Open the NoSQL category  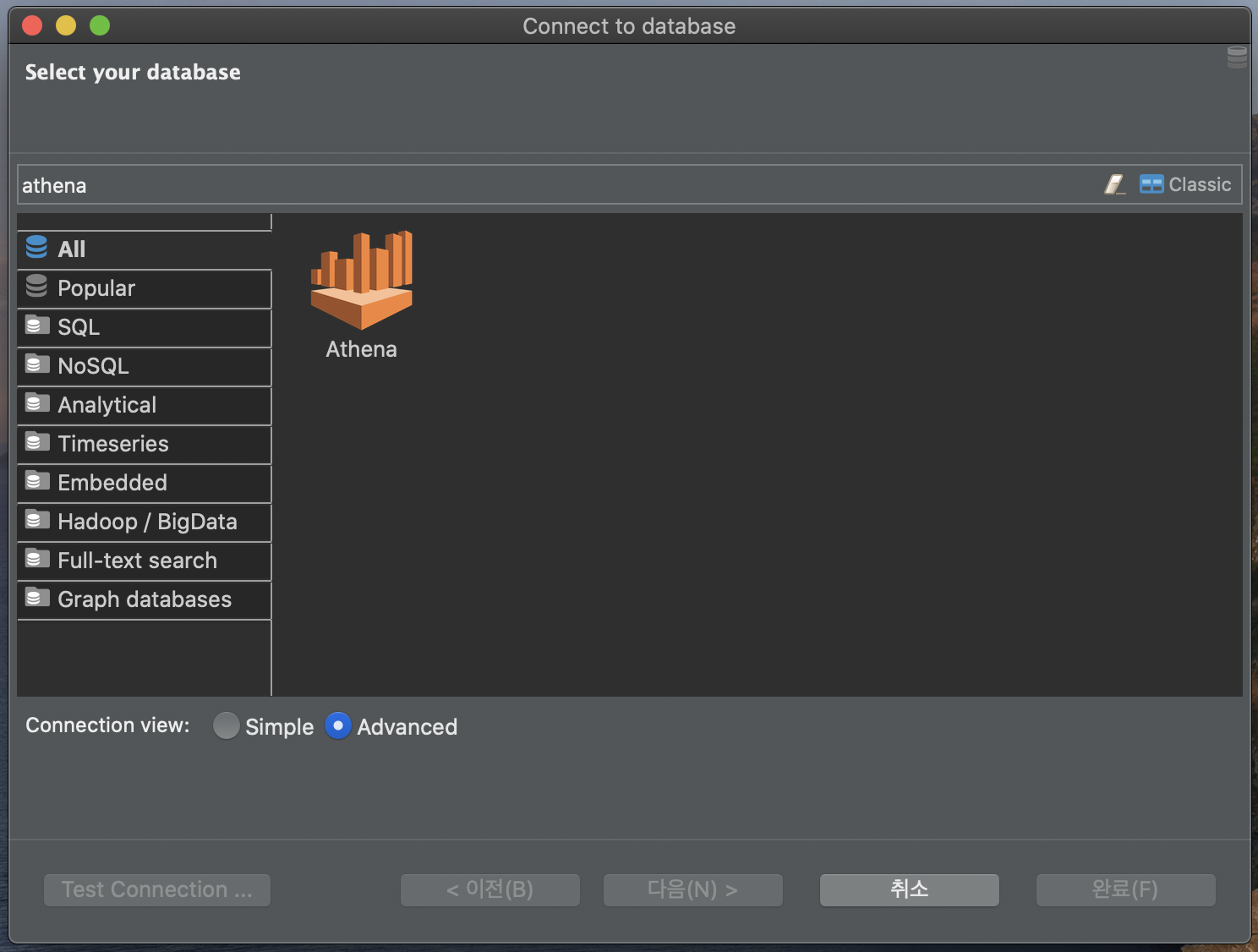coord(145,366)
